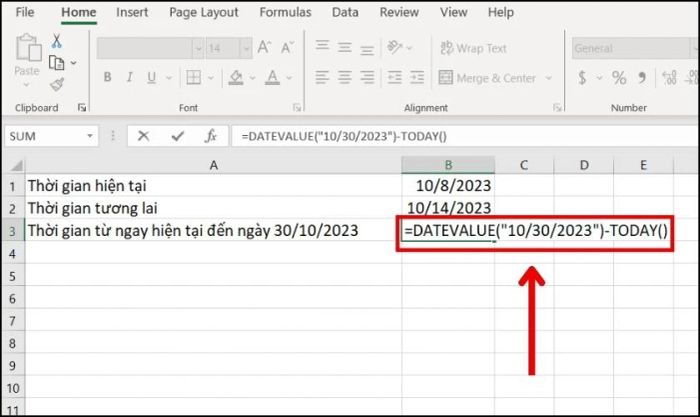
Task: Toggle Italic formatting
Action: [128, 78]
